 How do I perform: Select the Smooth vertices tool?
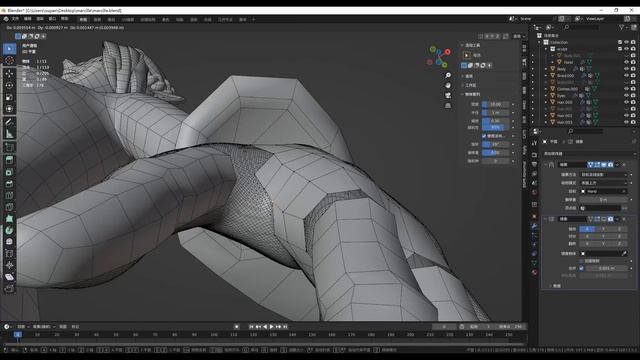point(9,242)
